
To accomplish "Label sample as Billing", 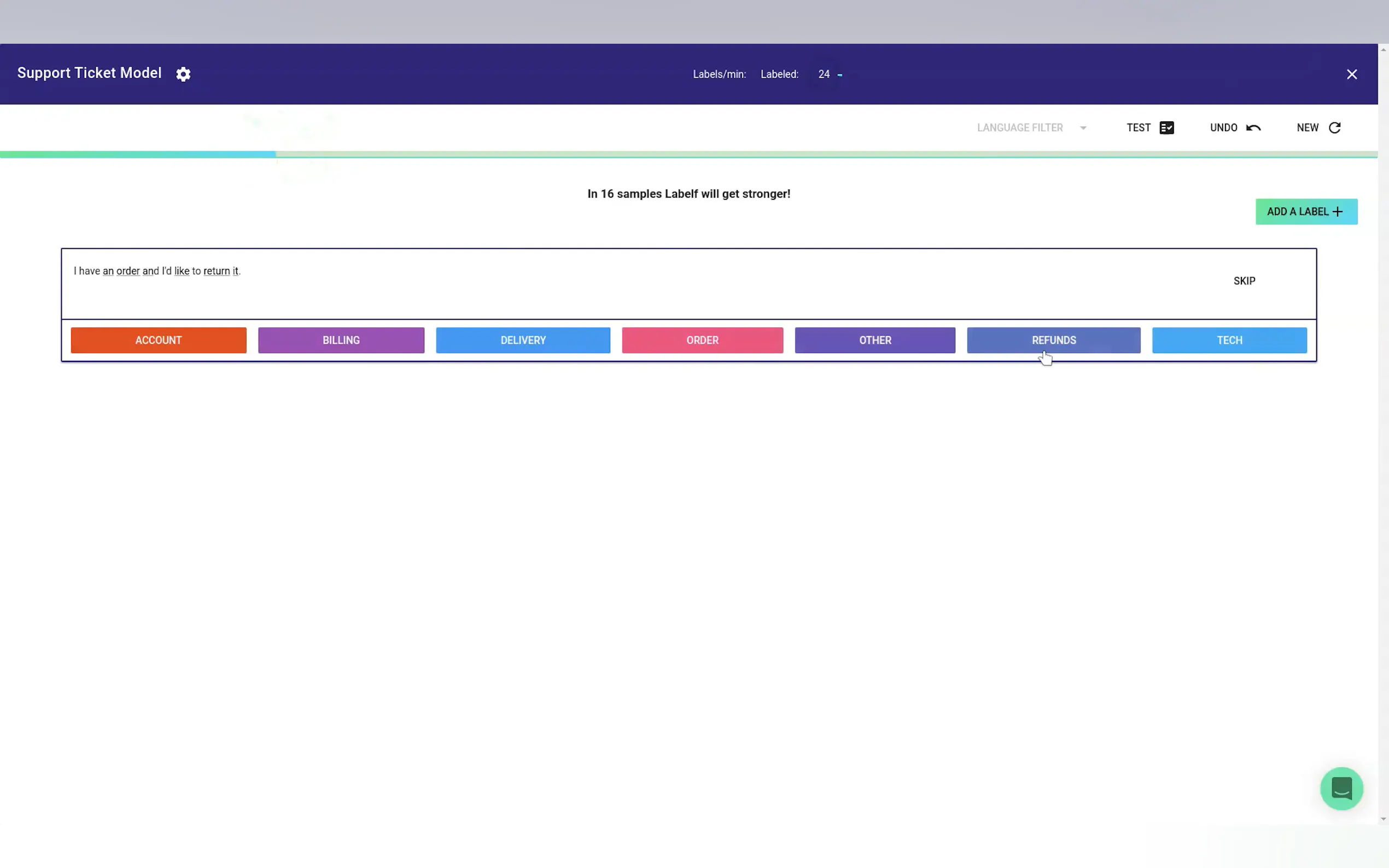I will click(x=341, y=341).
